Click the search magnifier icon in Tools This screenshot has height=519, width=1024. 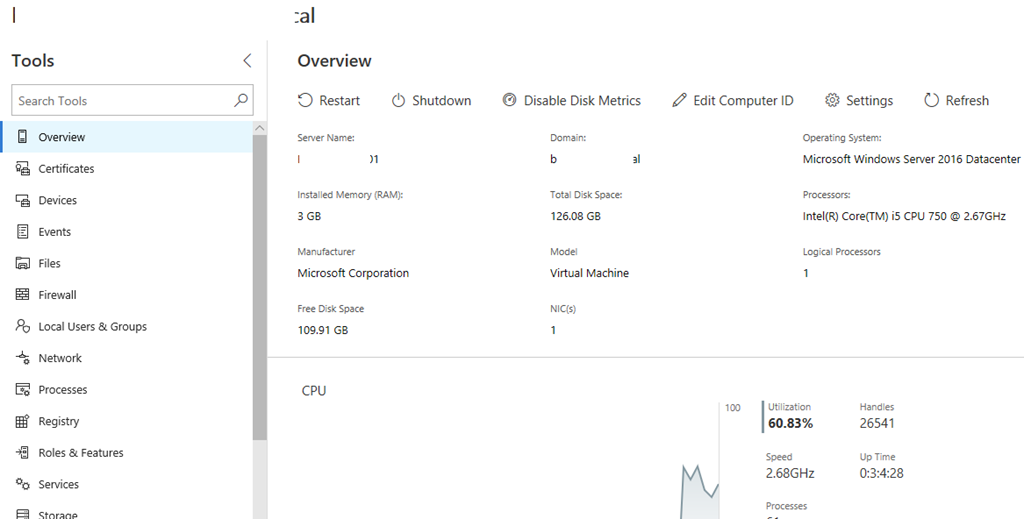[240, 100]
